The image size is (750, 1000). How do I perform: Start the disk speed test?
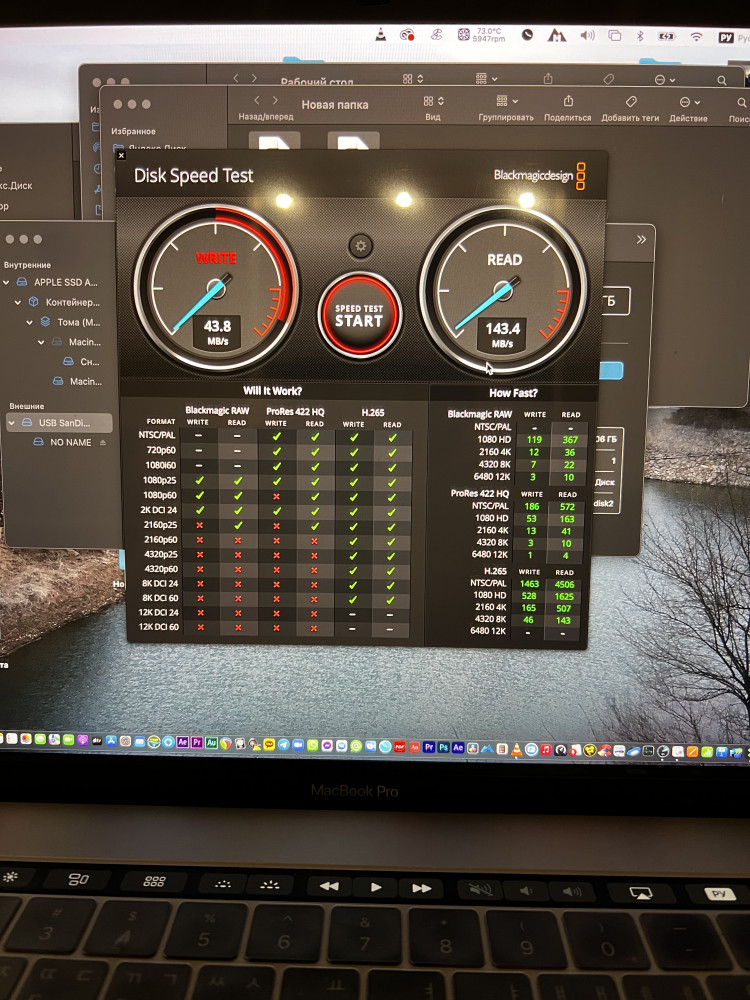358,314
